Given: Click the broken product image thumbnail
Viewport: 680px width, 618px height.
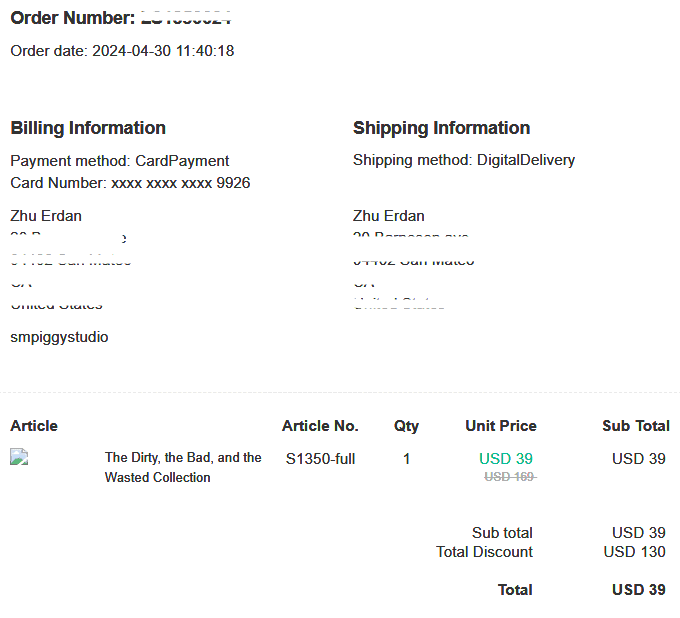Looking at the screenshot, I should pos(18,457).
